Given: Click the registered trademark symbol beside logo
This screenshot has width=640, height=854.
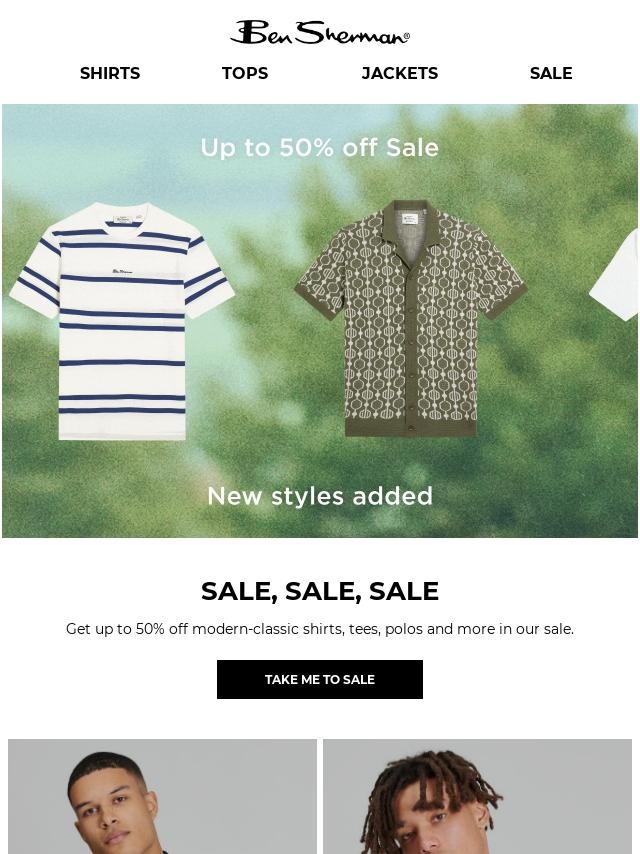Looking at the screenshot, I should coord(406,37).
